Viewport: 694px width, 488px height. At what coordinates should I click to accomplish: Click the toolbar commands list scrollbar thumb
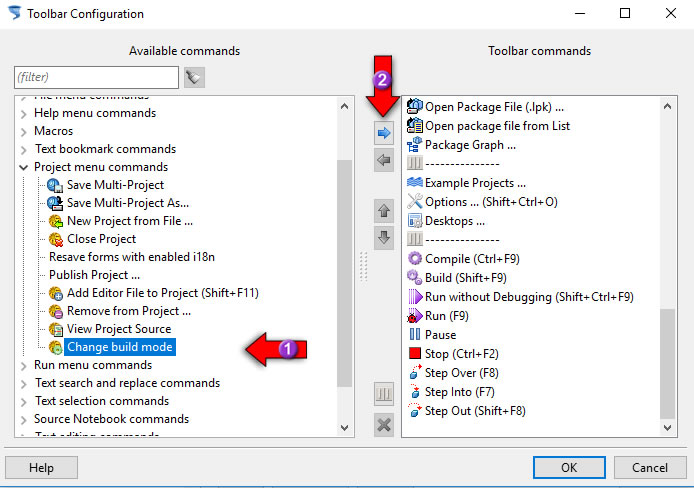pos(667,364)
